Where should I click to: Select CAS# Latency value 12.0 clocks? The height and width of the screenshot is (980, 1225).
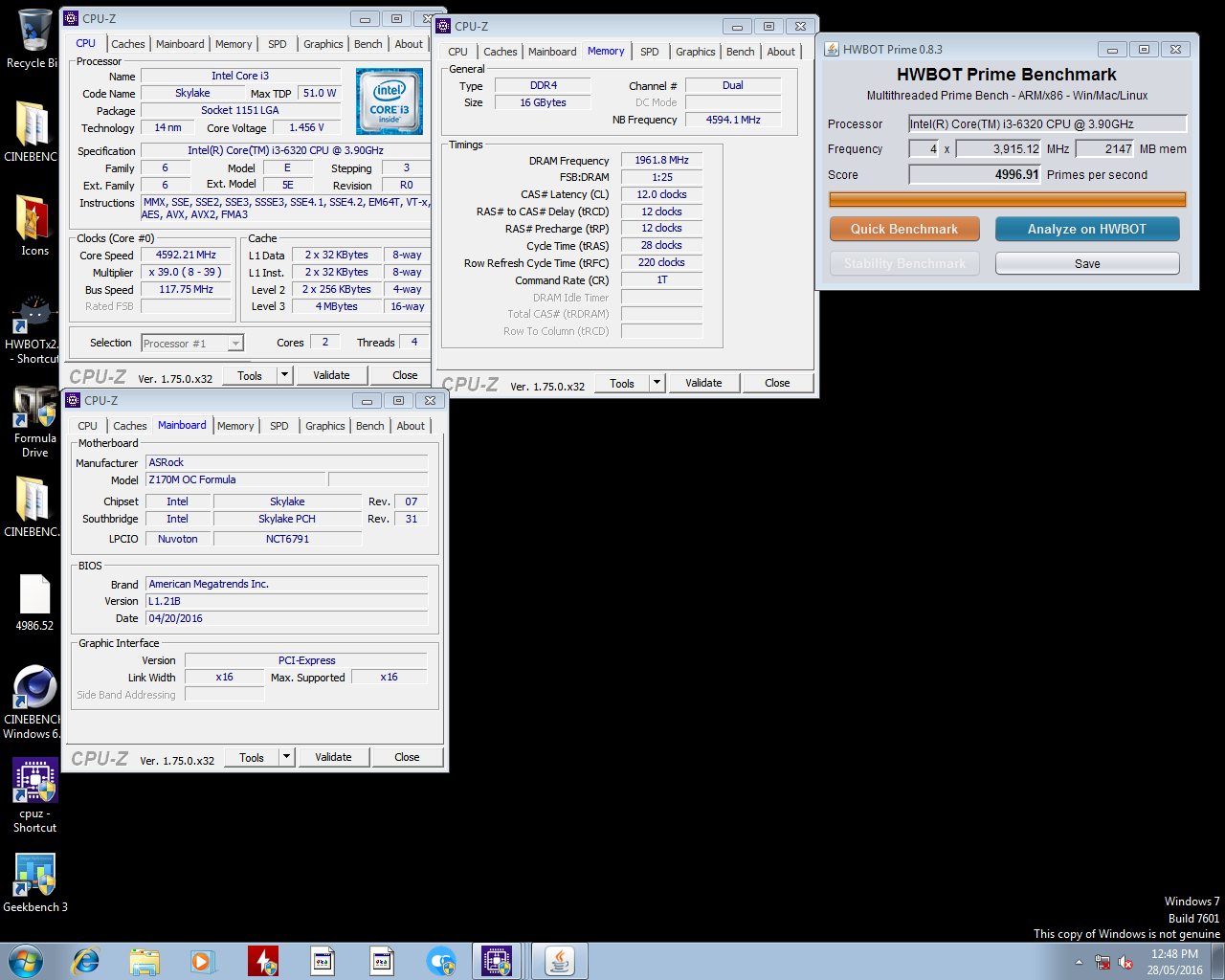pos(661,194)
